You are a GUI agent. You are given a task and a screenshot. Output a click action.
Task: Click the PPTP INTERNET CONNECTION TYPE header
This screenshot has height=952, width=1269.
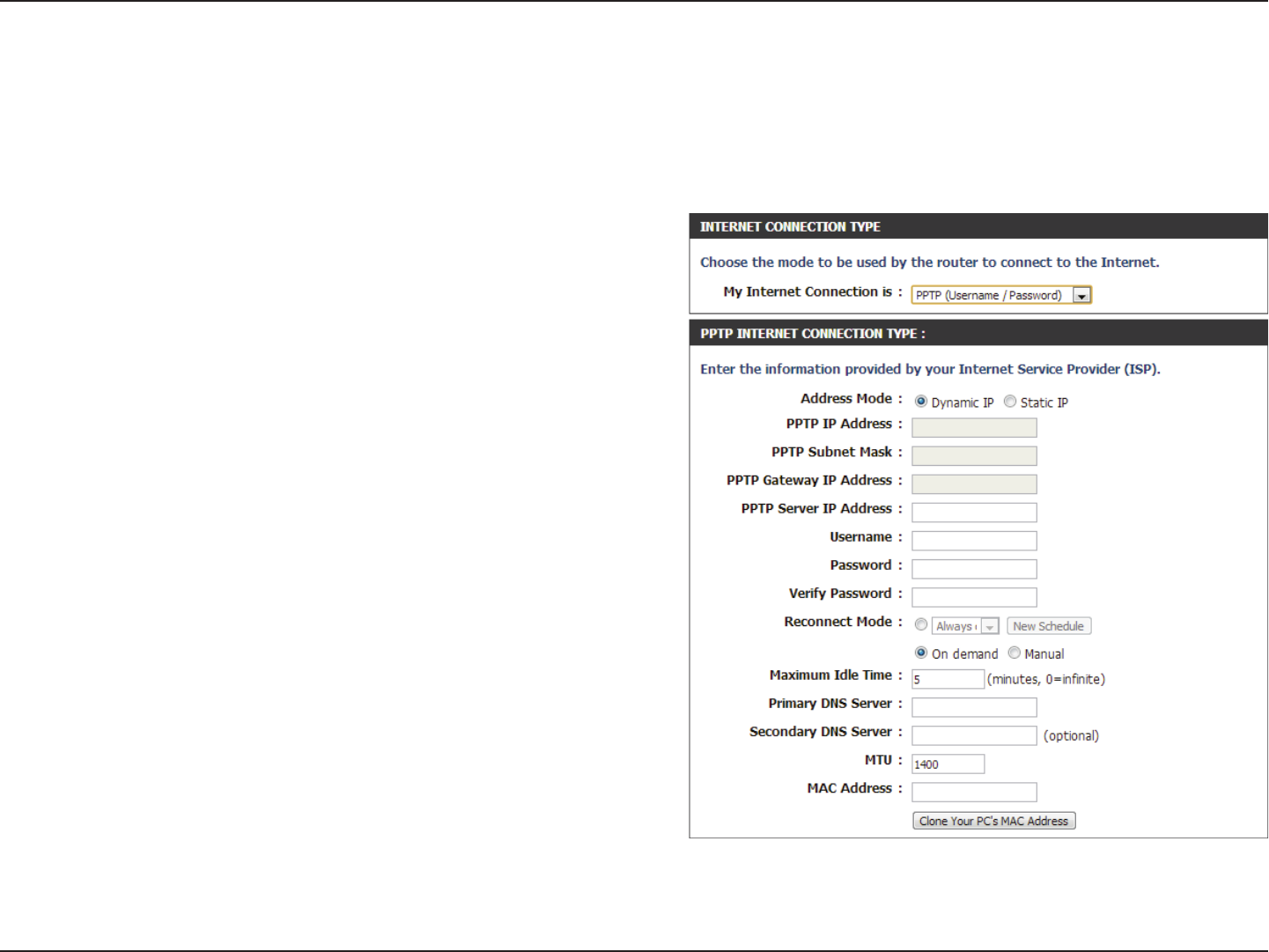click(x=813, y=334)
